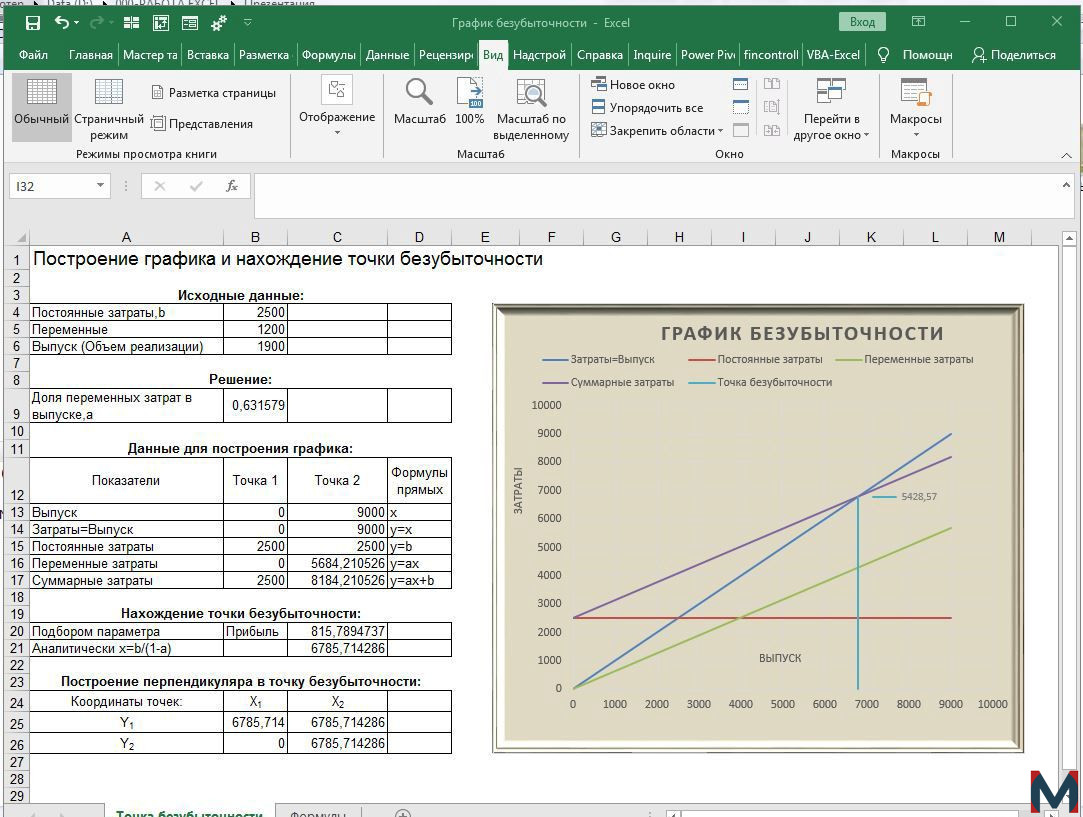The height and width of the screenshot is (817, 1083).
Task: Click View Side by Side icon
Action: click(771, 84)
